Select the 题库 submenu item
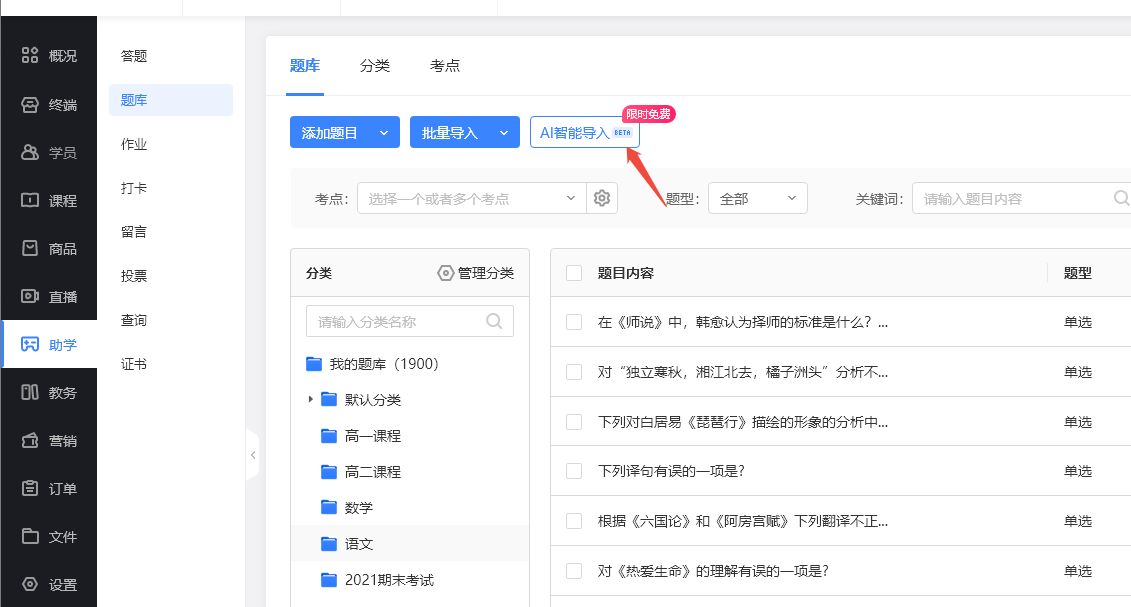 pos(171,100)
